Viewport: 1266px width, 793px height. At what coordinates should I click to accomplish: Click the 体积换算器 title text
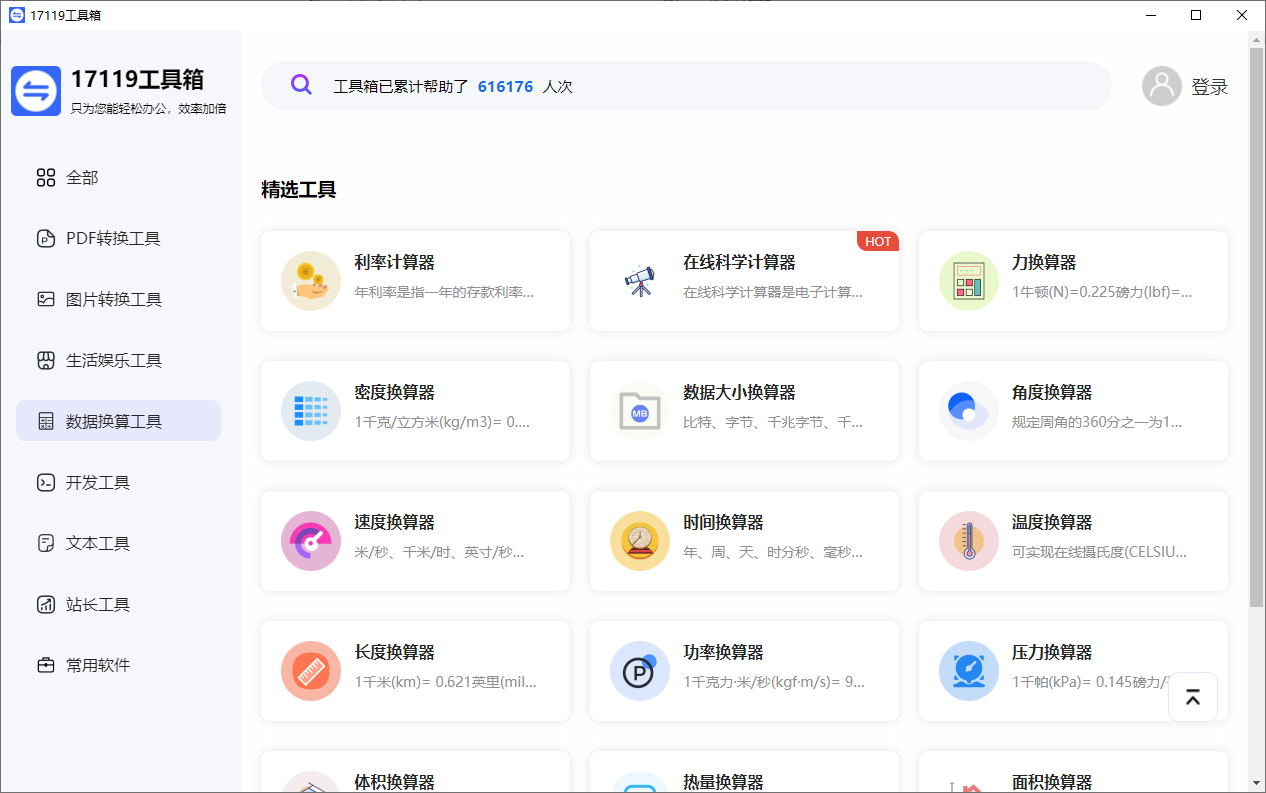(x=395, y=782)
